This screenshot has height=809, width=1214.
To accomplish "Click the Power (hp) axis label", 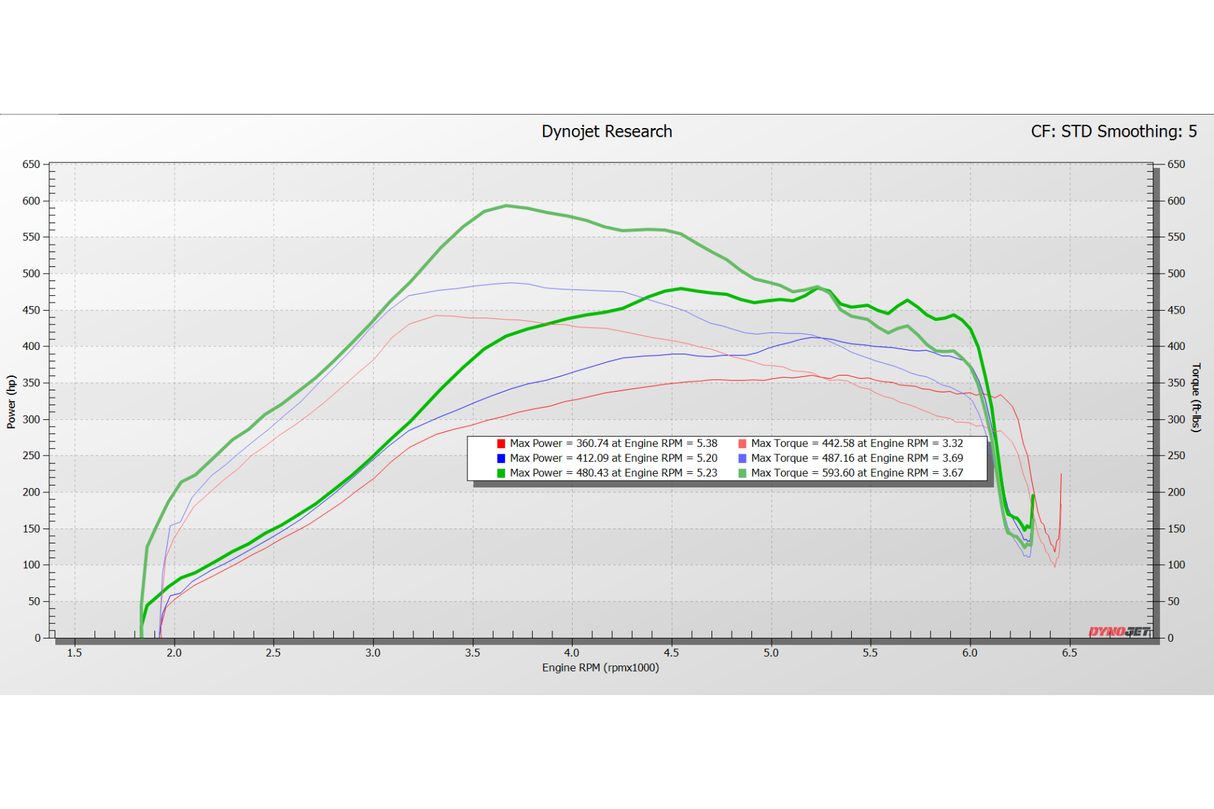I will click(x=11, y=401).
